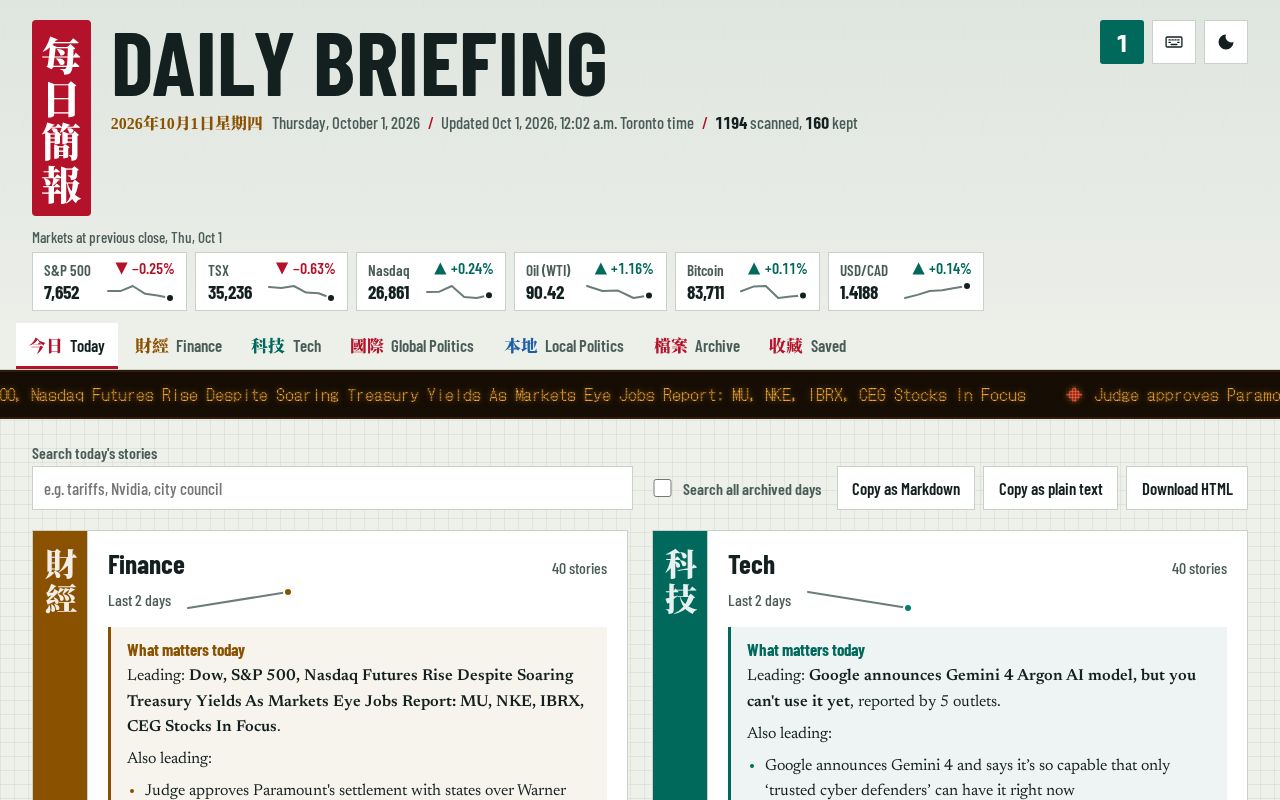Open the 本地 Local Politics tab

click(x=564, y=346)
